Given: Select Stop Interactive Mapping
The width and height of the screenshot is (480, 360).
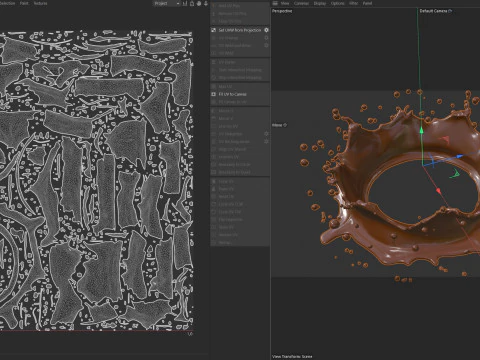Looking at the screenshot, I should click(x=240, y=77).
